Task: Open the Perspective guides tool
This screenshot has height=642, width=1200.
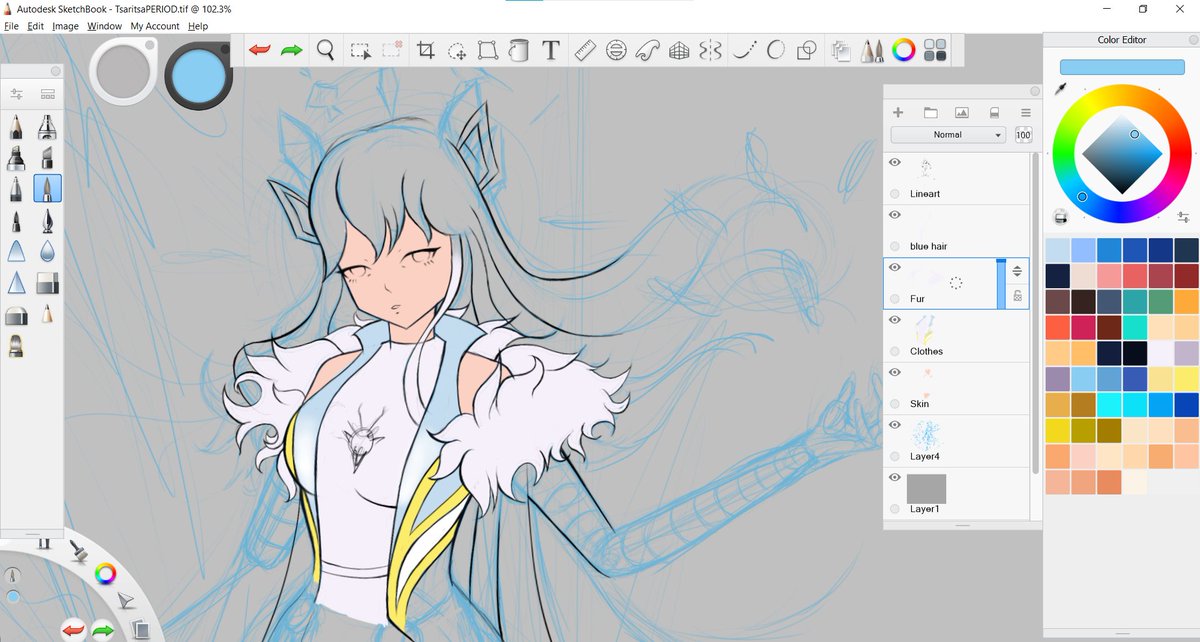Action: click(x=679, y=50)
